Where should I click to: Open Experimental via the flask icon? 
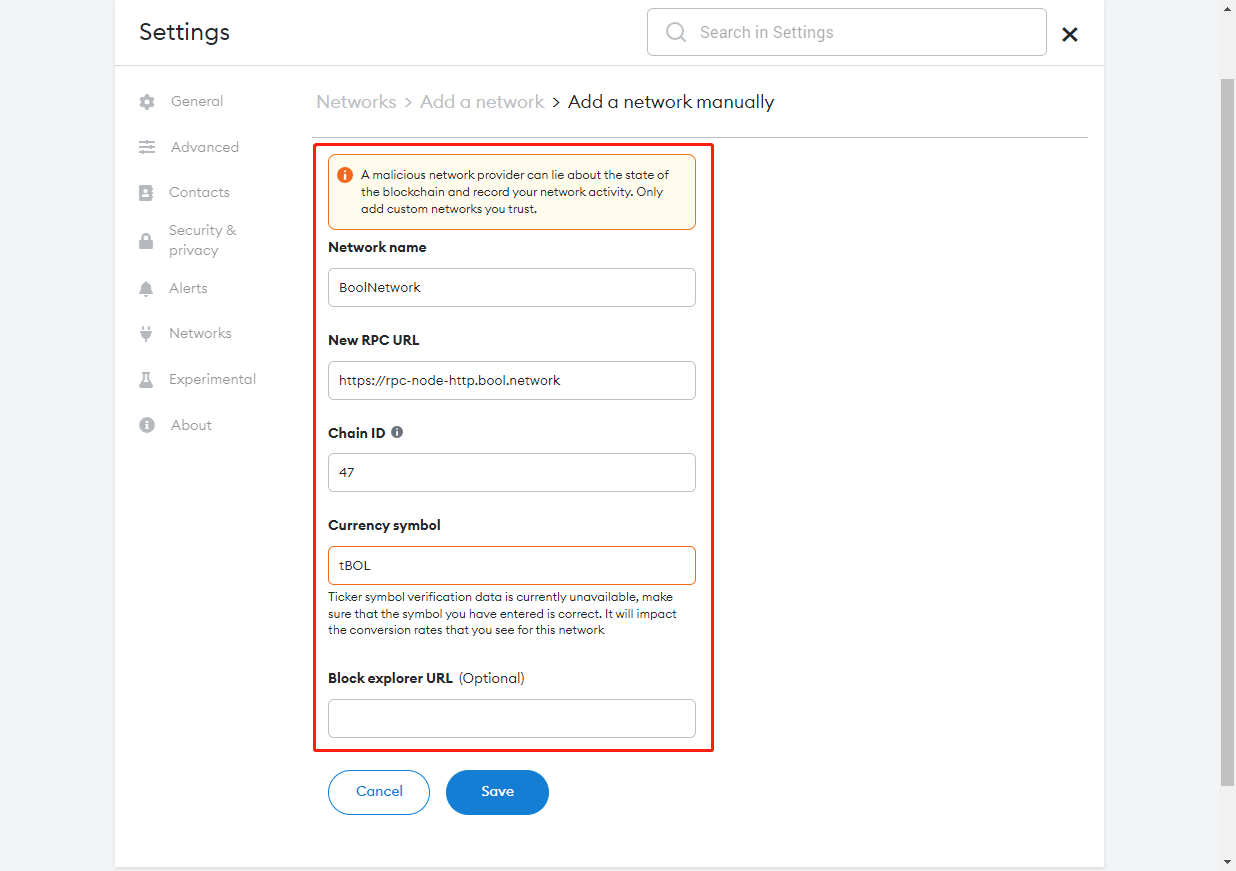(146, 379)
